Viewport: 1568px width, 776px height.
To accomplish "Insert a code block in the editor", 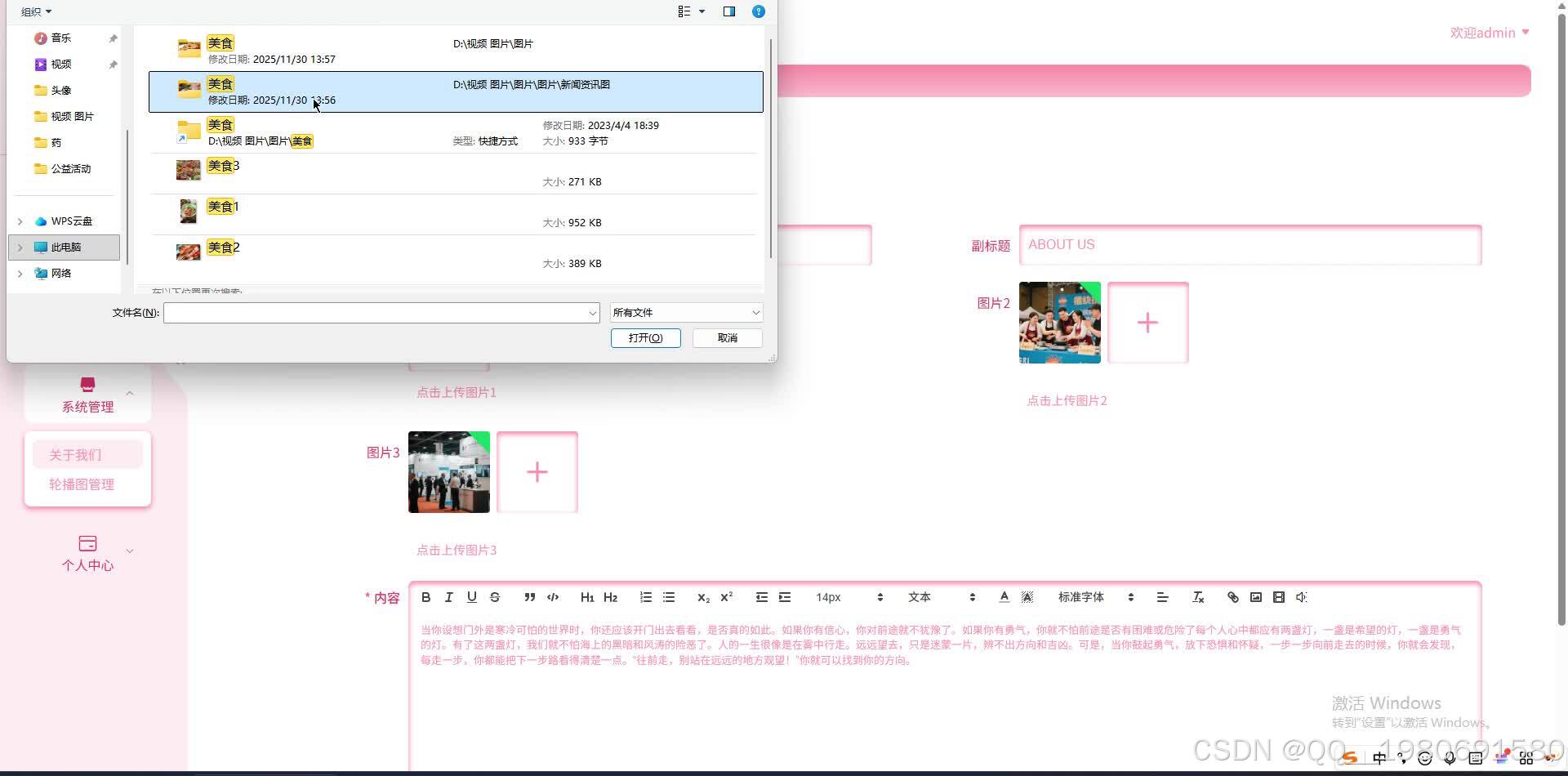I will click(x=553, y=597).
